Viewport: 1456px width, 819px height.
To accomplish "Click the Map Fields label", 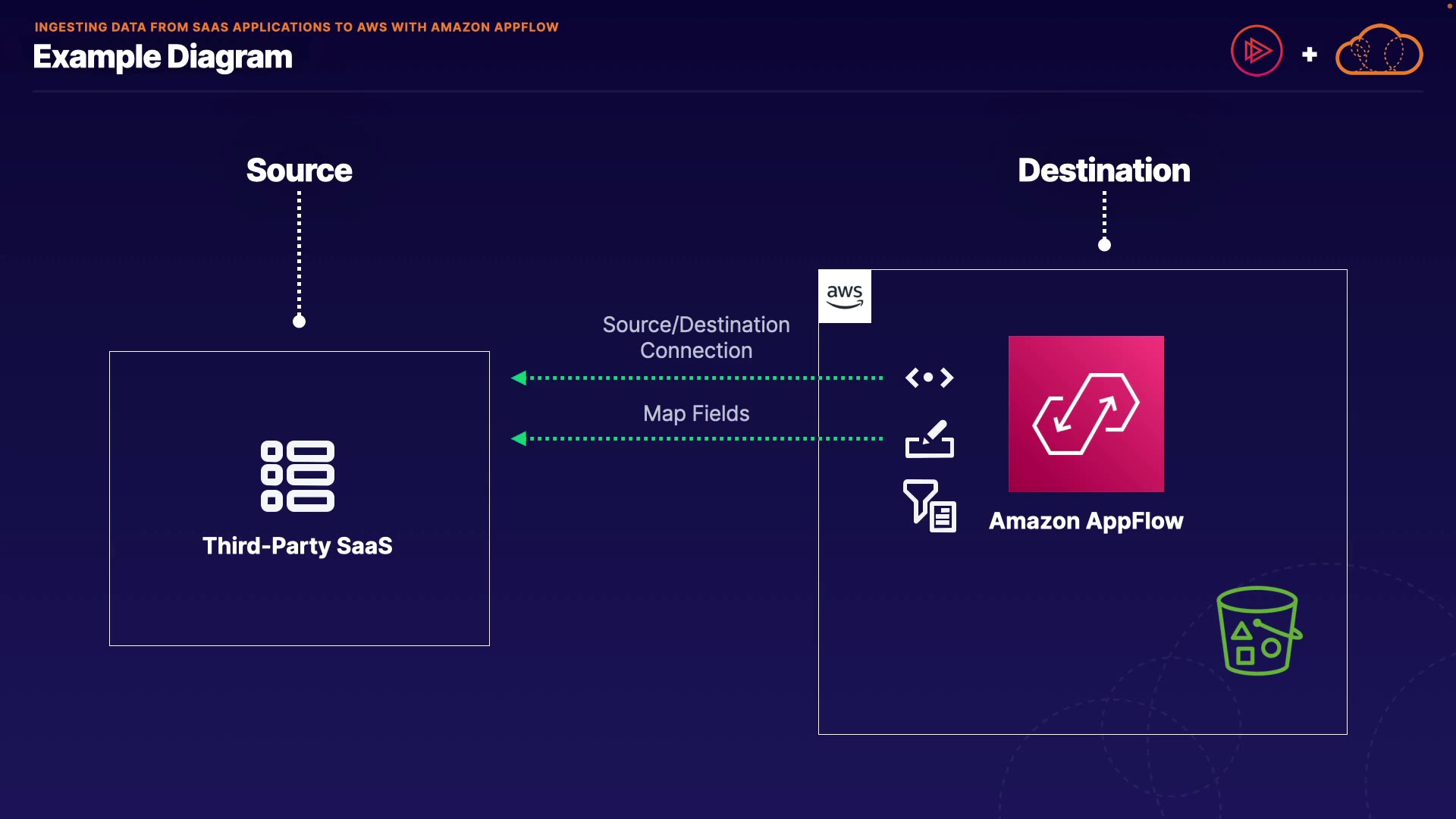I will pos(696,413).
